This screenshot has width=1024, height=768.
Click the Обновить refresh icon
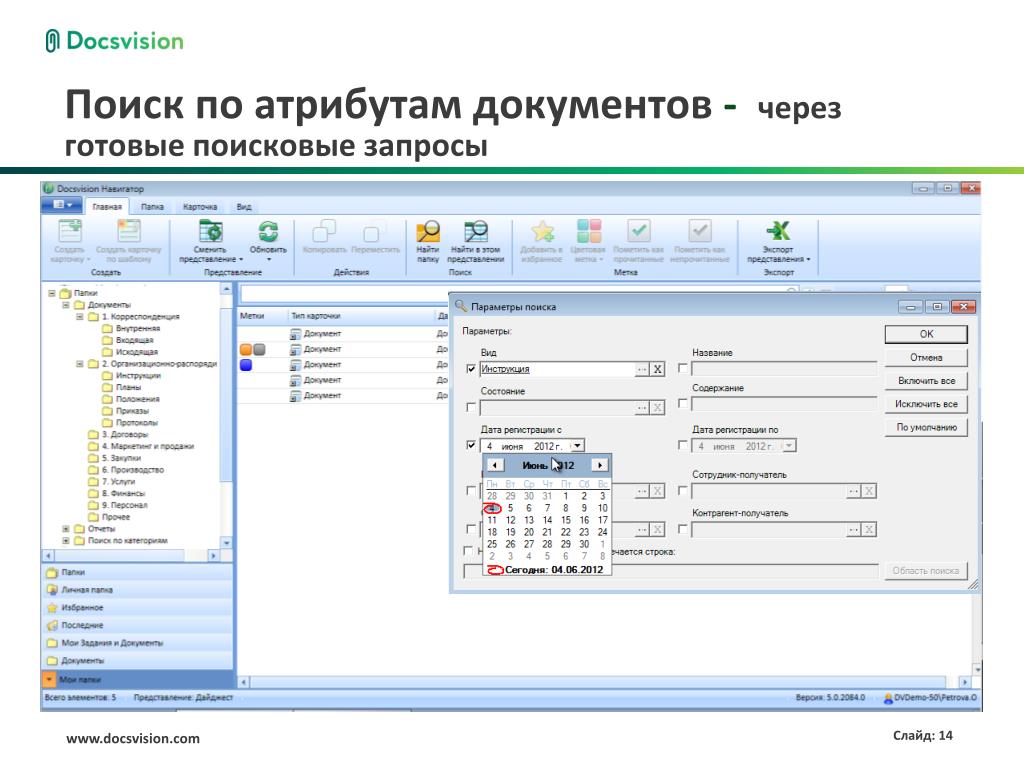click(268, 232)
